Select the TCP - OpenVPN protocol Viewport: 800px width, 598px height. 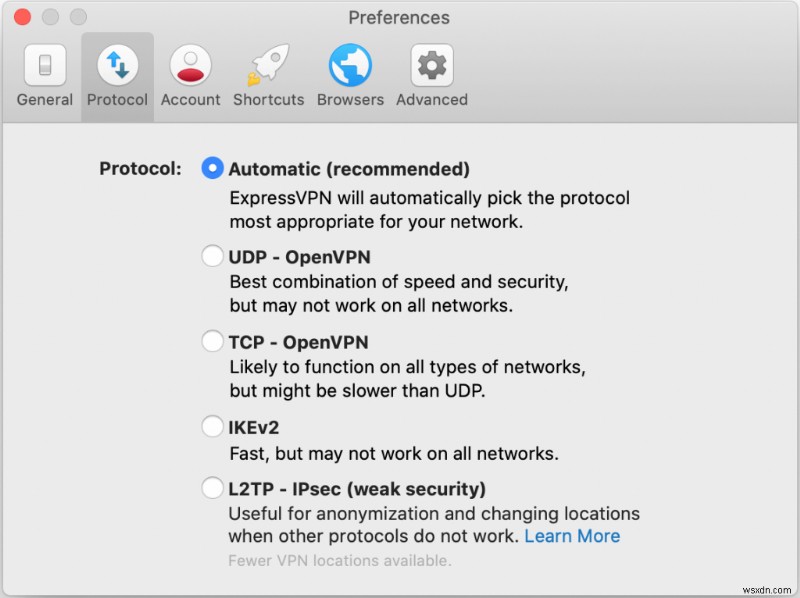coord(212,341)
